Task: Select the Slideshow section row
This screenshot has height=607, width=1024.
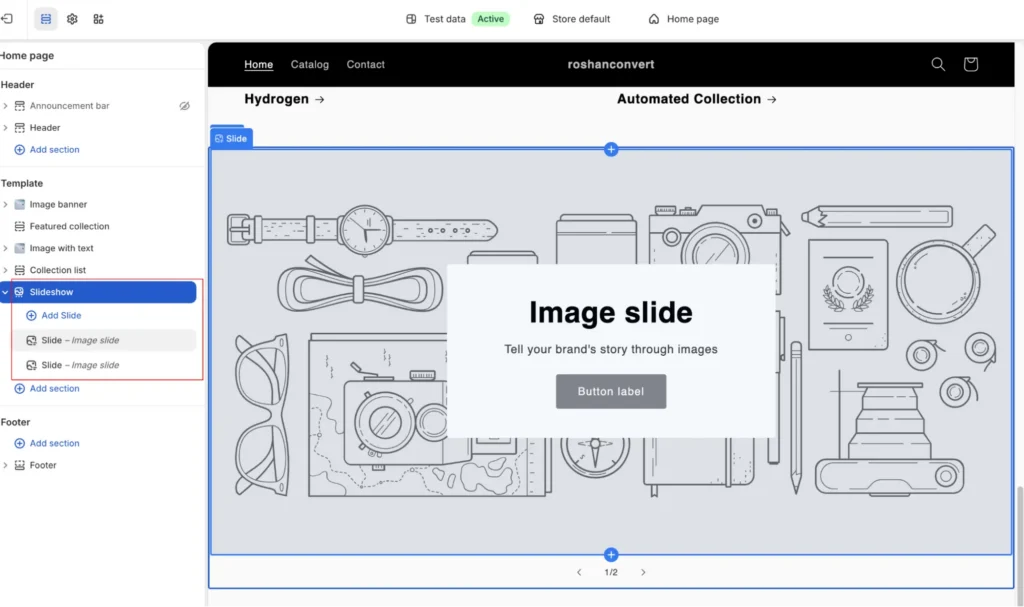Action: (98, 292)
